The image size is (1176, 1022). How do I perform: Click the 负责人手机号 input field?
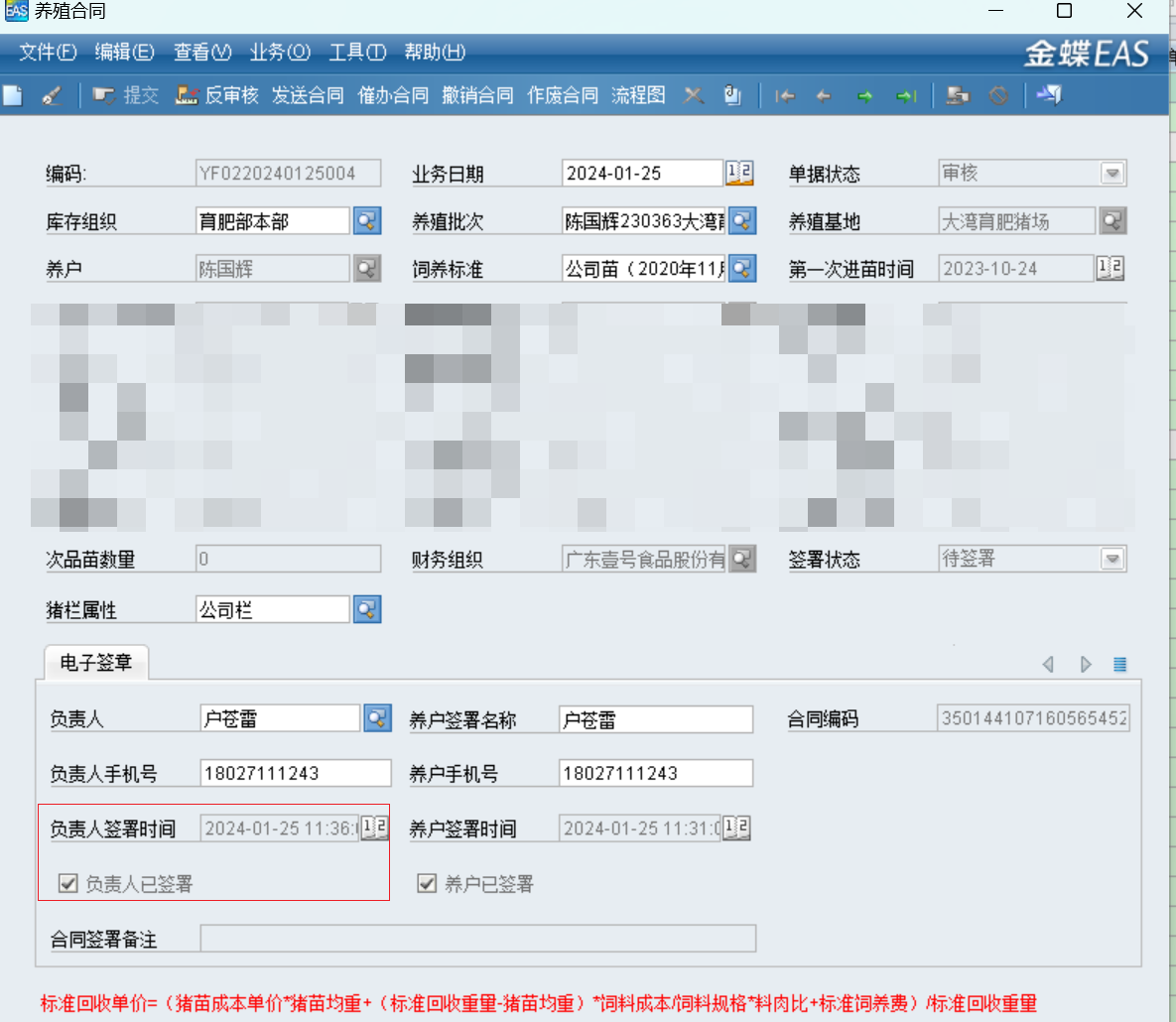click(x=295, y=773)
